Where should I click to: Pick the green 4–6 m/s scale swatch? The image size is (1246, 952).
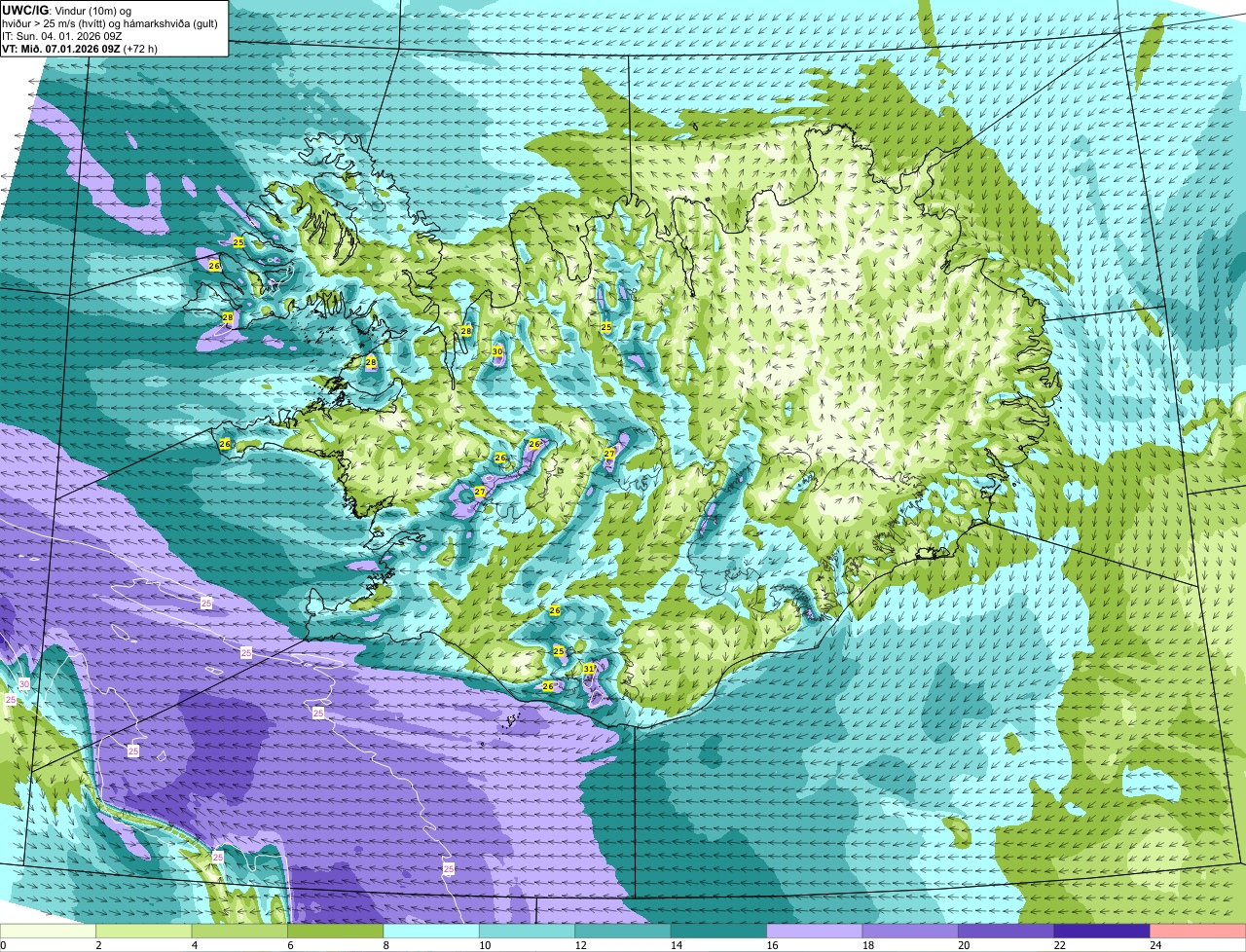point(240,931)
